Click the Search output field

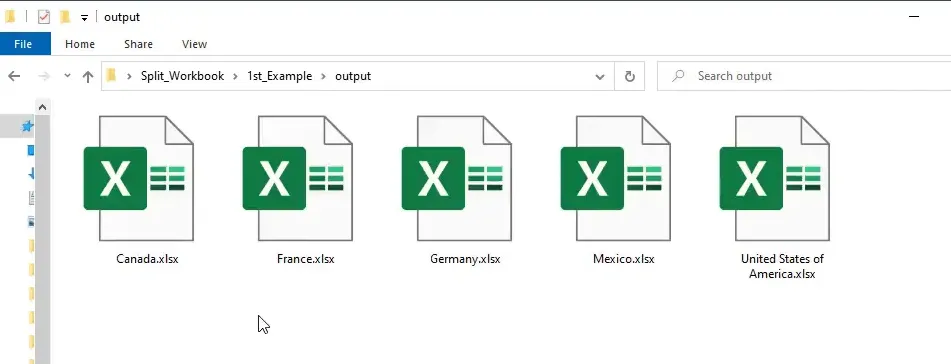[x=804, y=76]
